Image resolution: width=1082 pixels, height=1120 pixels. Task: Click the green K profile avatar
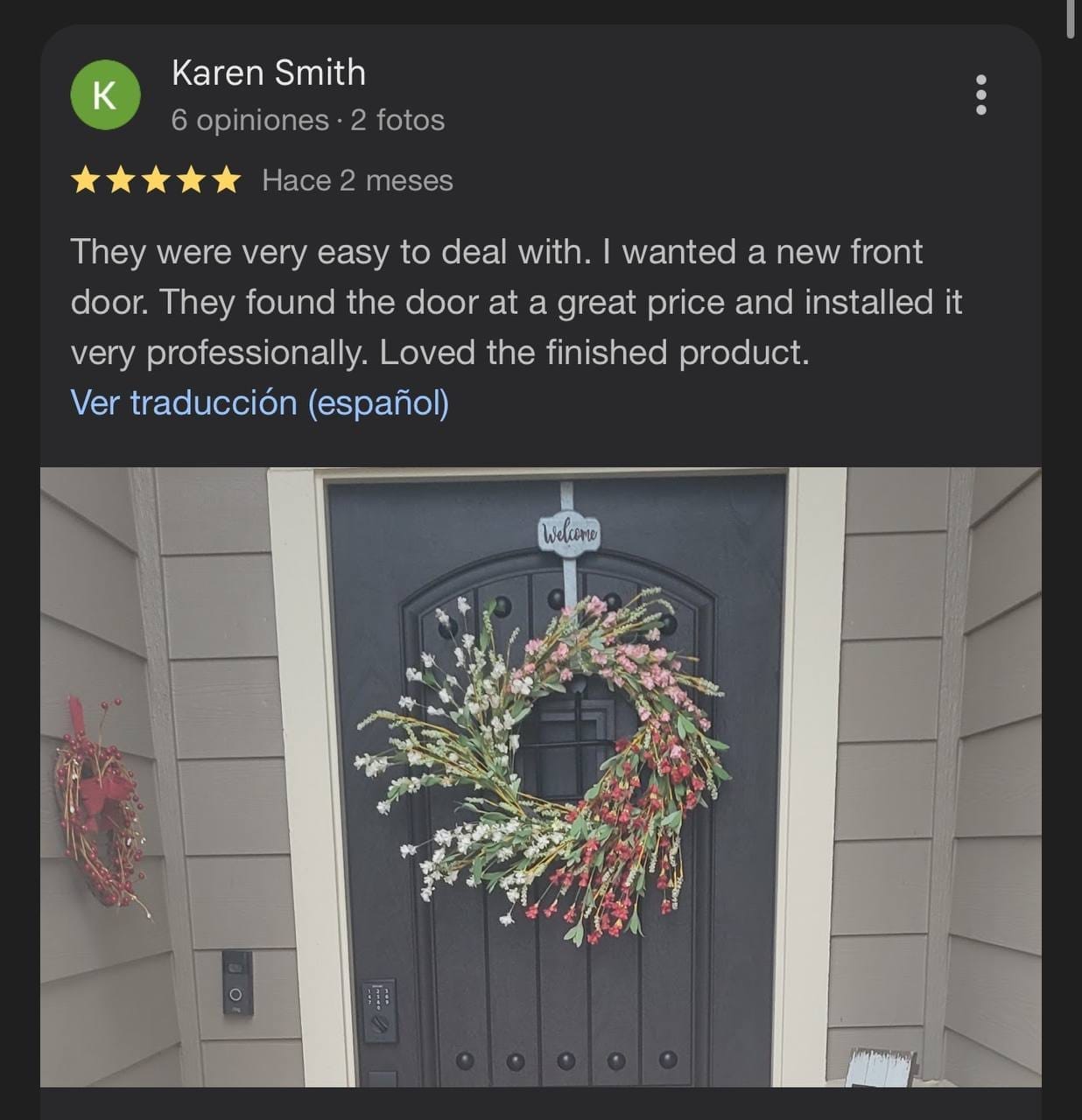click(105, 95)
